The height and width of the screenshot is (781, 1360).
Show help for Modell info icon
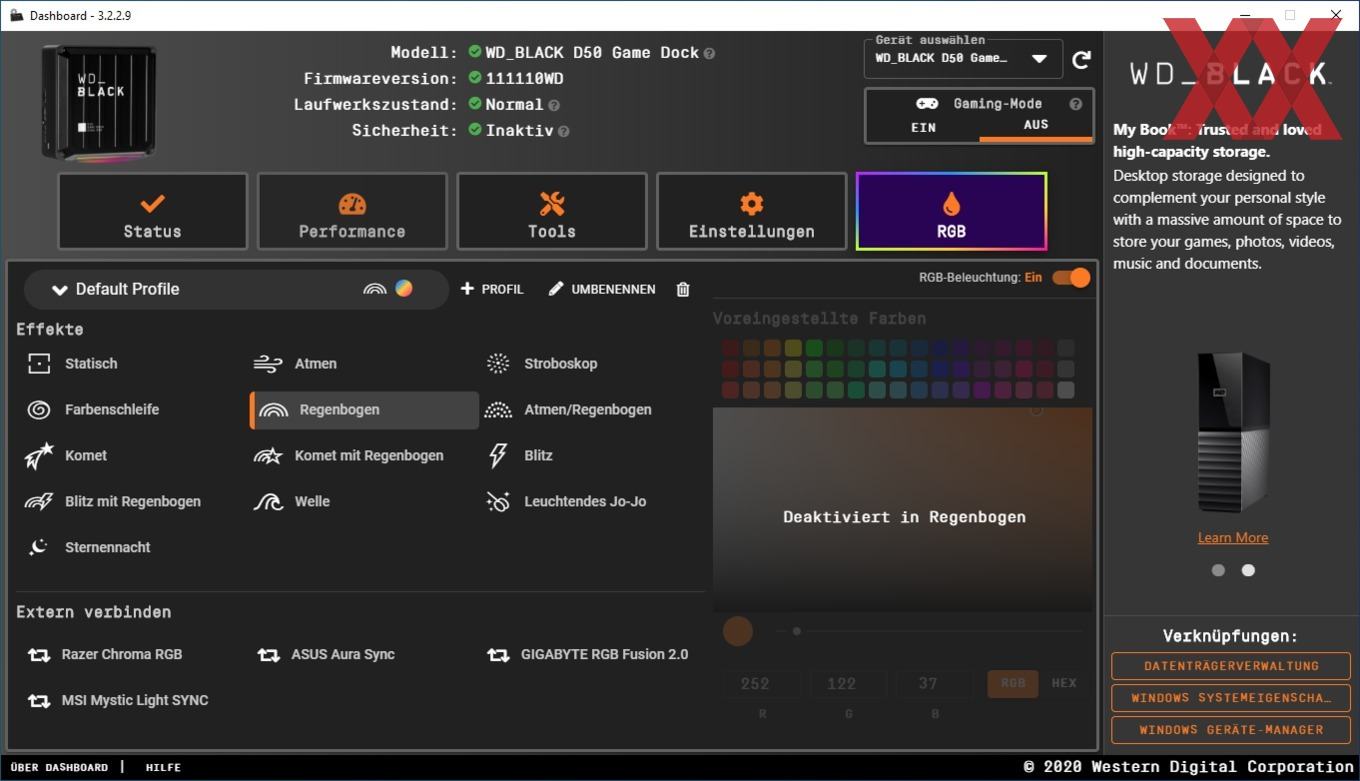[709, 53]
